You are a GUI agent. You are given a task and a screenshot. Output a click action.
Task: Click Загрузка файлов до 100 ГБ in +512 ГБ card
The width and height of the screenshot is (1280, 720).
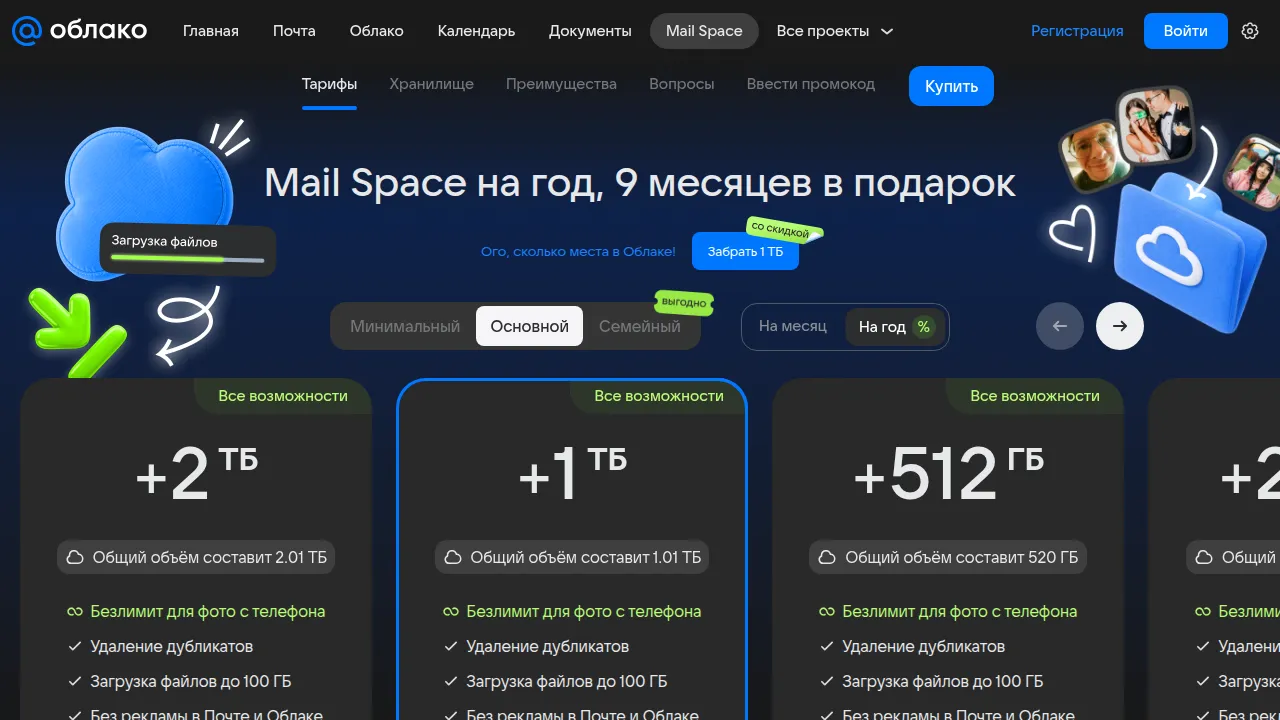tap(943, 682)
